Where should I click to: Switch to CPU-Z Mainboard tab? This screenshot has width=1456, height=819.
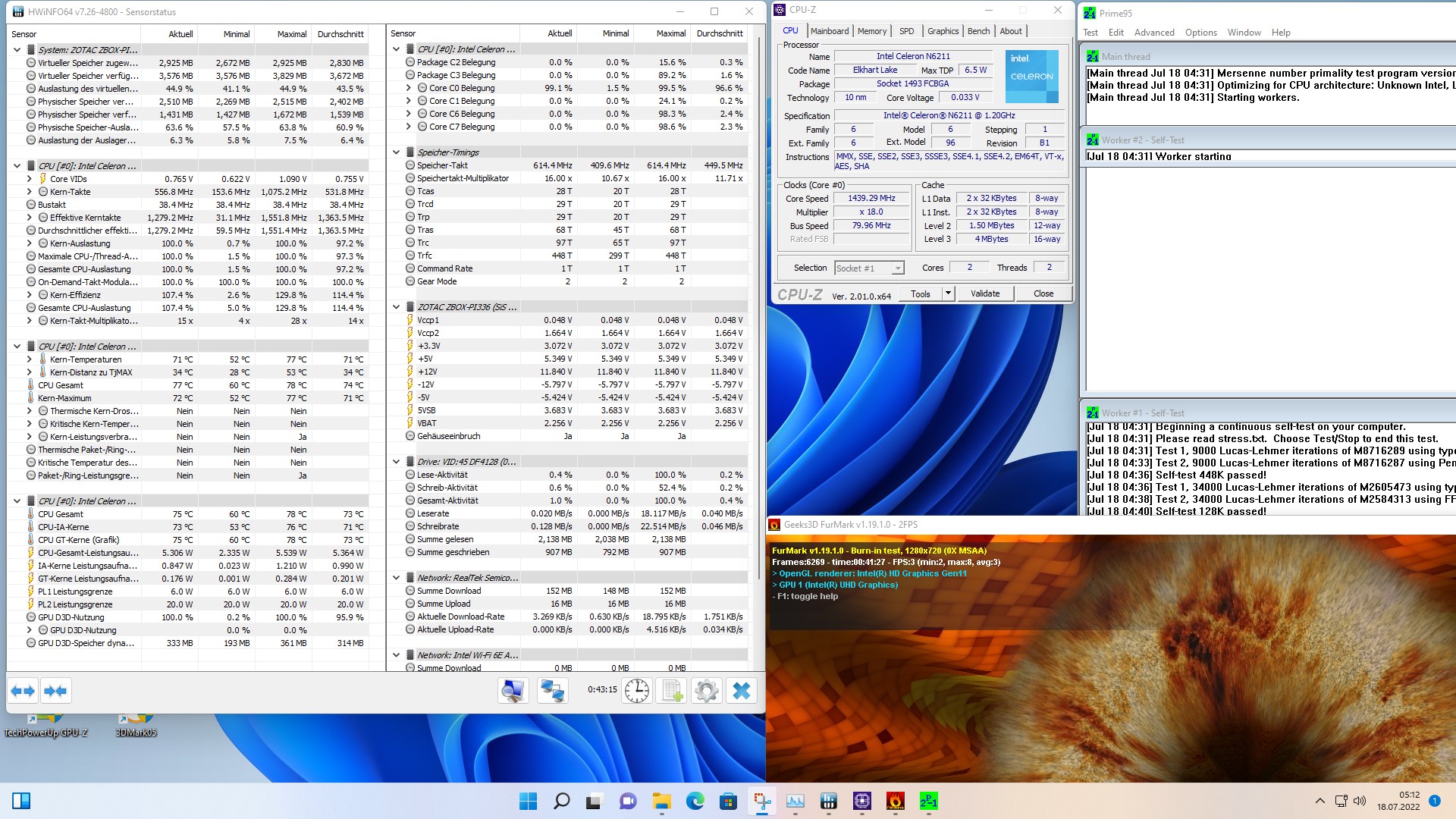pos(830,31)
